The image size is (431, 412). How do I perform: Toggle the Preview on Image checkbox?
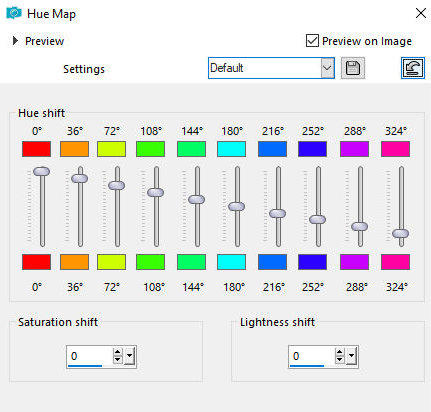[x=312, y=41]
